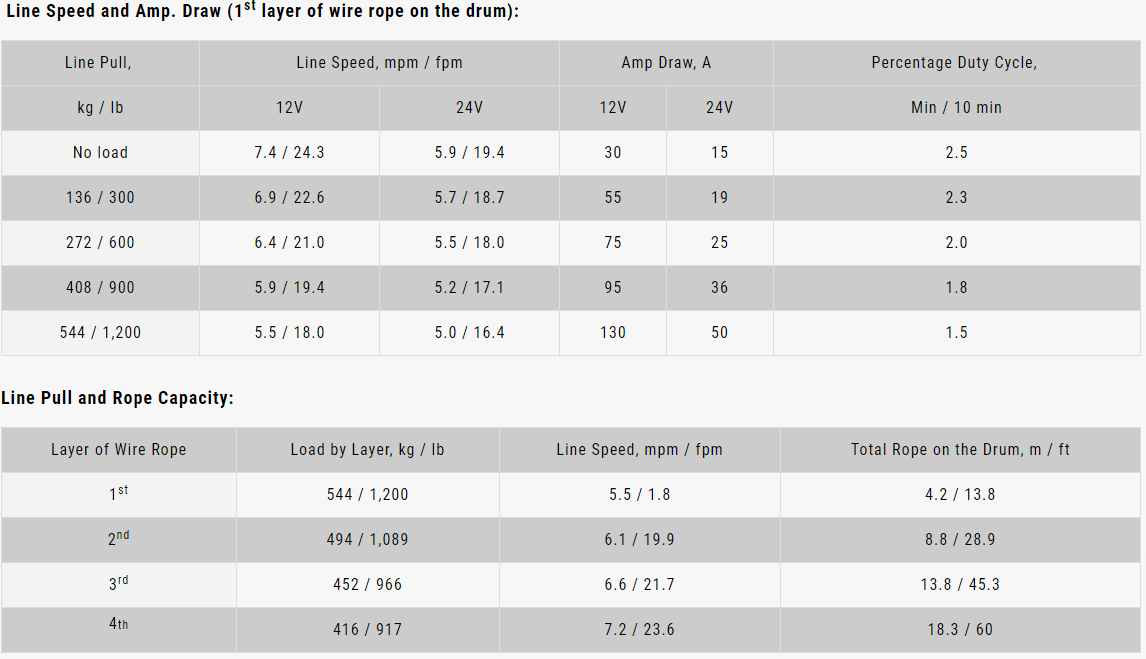1146x659 pixels.
Task: Select the '7.4 / 24.3' line speed cell
Action: pyautogui.click(x=289, y=152)
